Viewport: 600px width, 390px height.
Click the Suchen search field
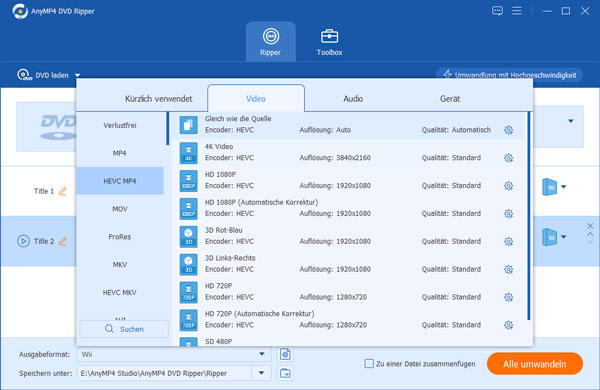[124, 329]
